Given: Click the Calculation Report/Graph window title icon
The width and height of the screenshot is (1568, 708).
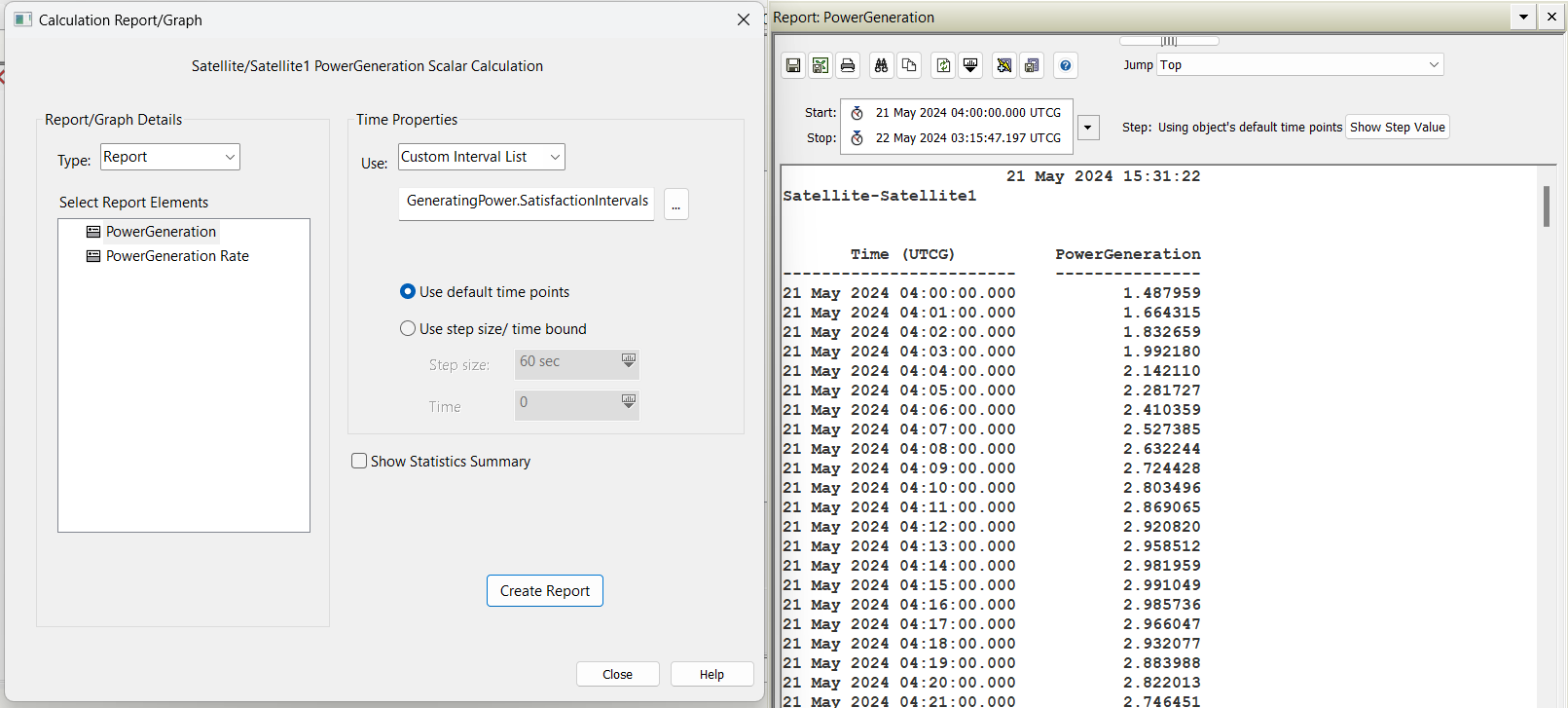Looking at the screenshot, I should 23,19.
